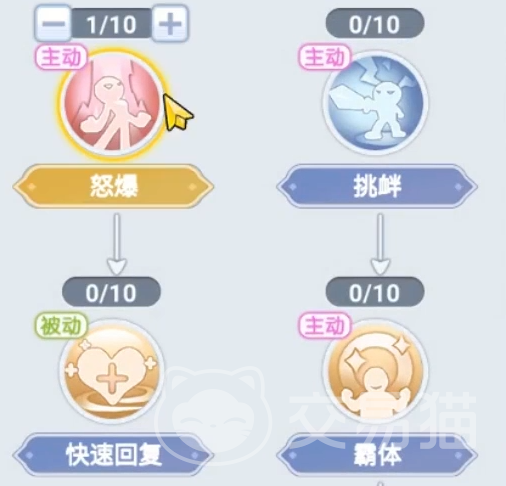Click the green 被动 tag on 快速回复
Viewport: 506px width, 486px height.
coord(60,325)
